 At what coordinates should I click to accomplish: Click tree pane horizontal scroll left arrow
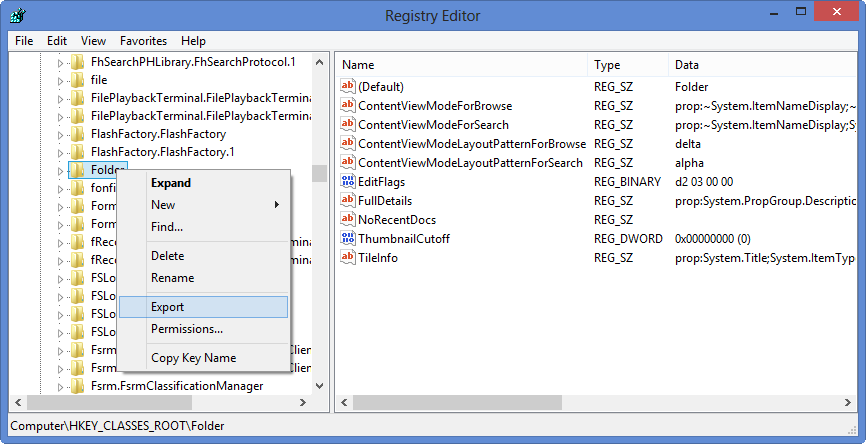pos(17,402)
